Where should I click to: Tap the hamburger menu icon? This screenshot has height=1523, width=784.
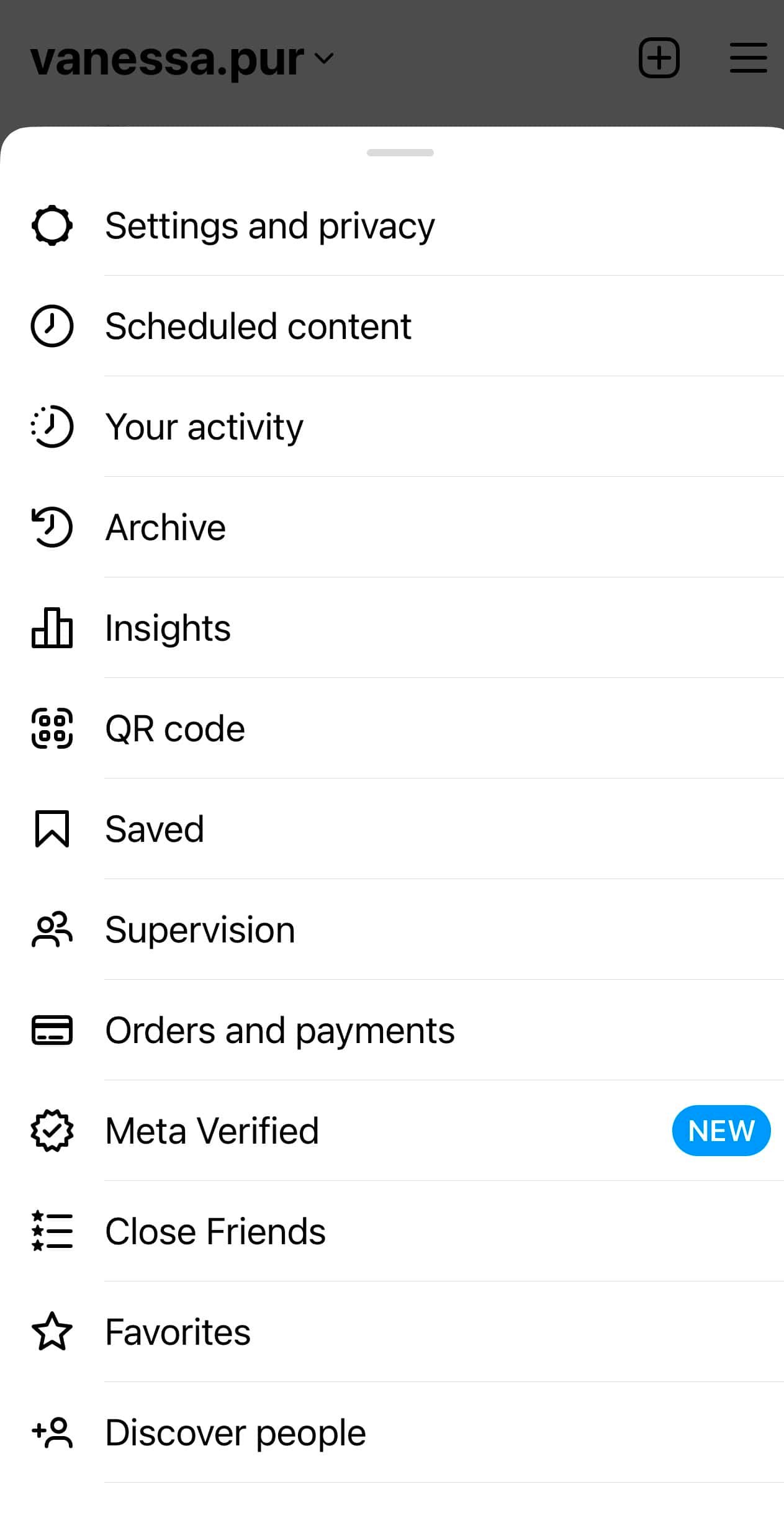(x=748, y=58)
